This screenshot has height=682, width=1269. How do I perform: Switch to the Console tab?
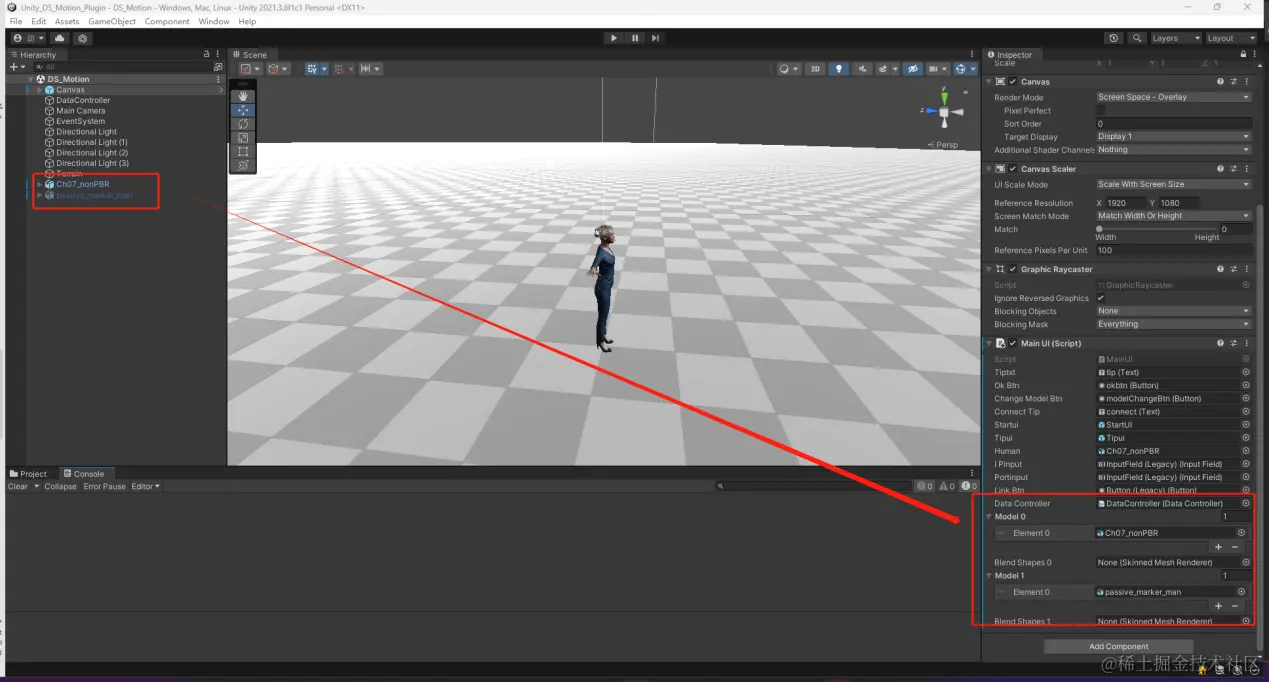[x=84, y=474]
